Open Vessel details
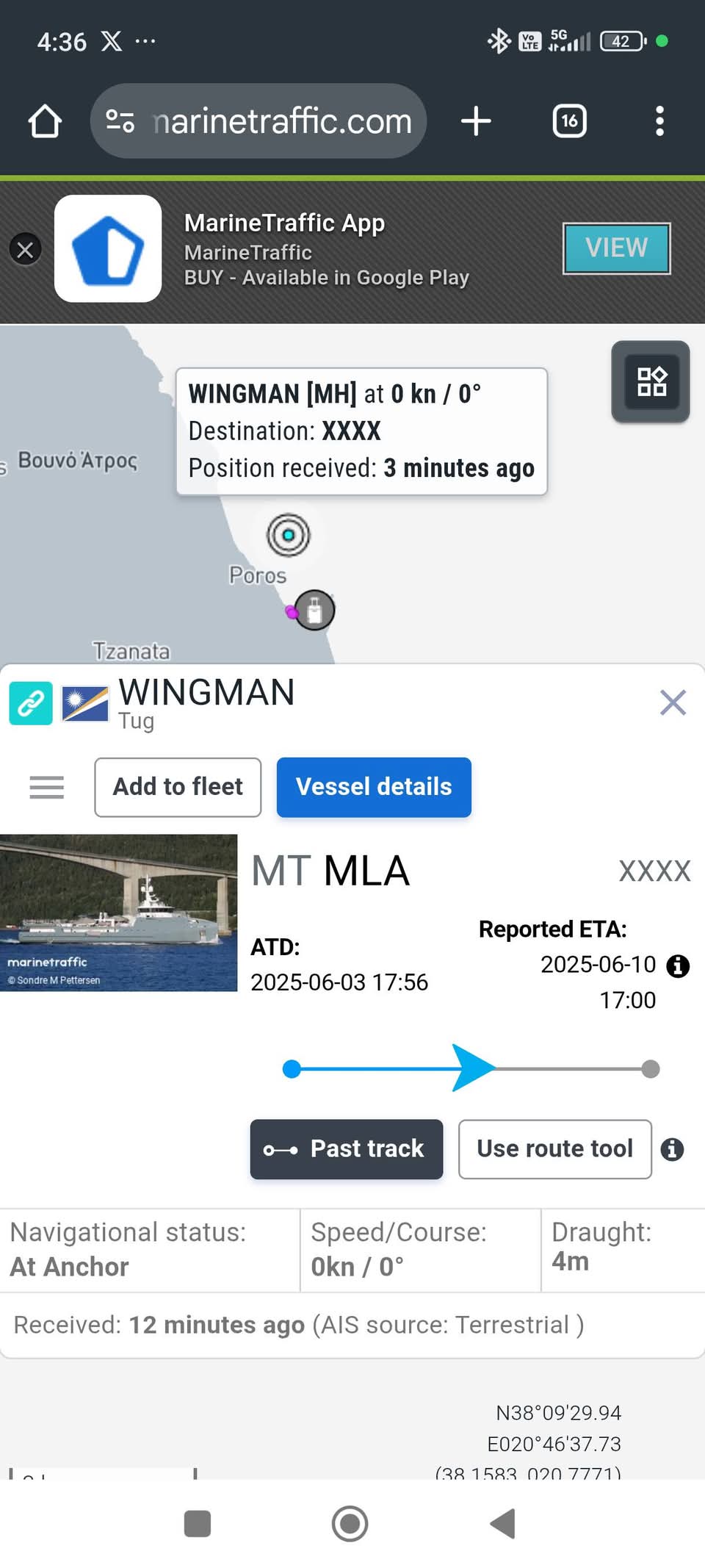705x1568 pixels. click(x=374, y=788)
